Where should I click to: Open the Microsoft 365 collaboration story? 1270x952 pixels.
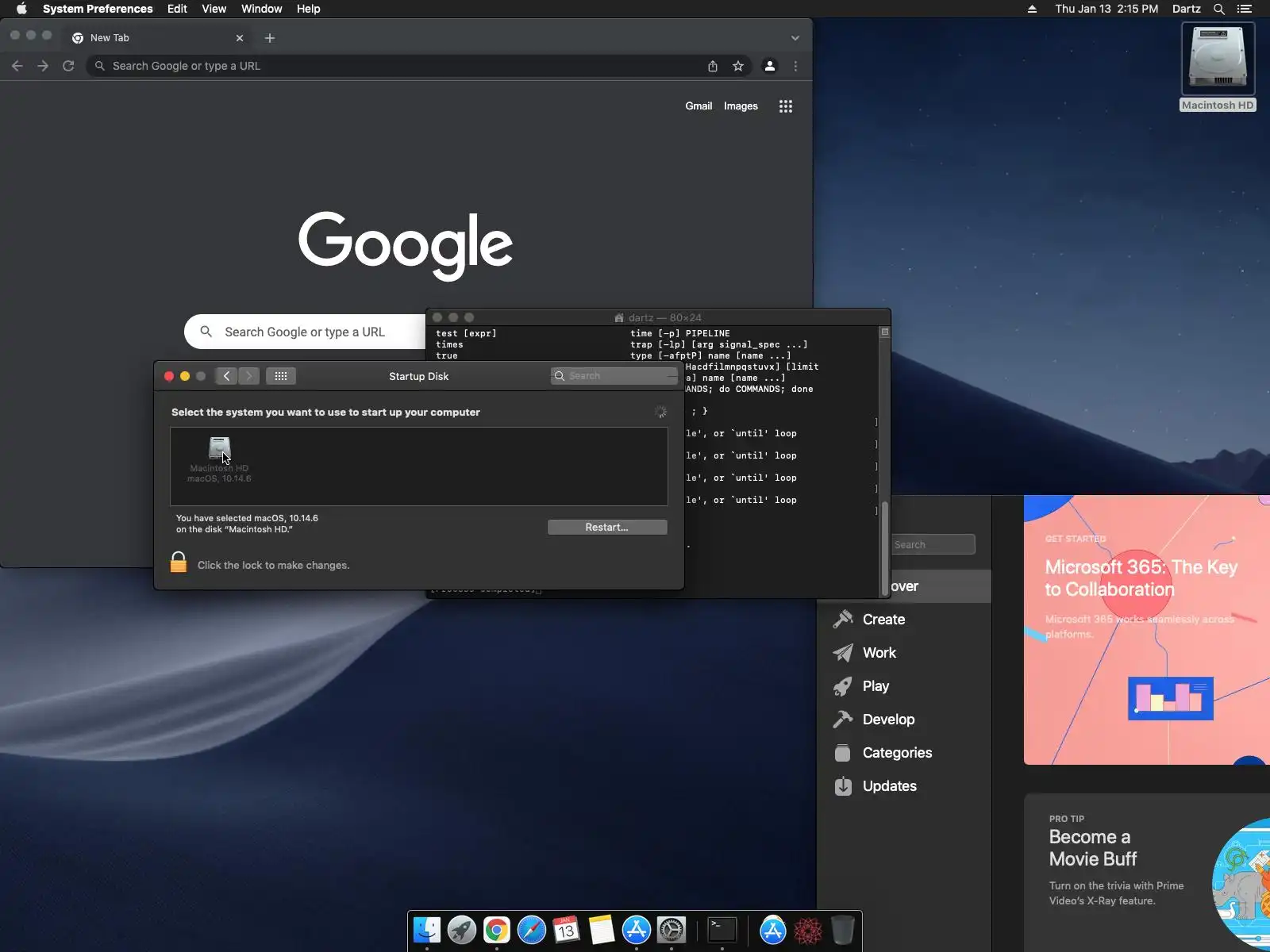pyautogui.click(x=1147, y=630)
